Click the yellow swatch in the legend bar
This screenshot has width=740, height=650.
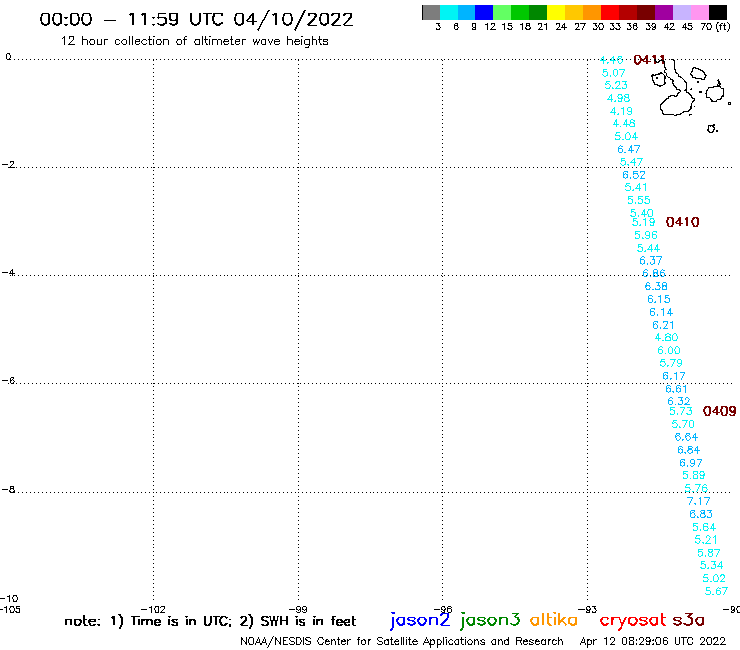(x=556, y=12)
